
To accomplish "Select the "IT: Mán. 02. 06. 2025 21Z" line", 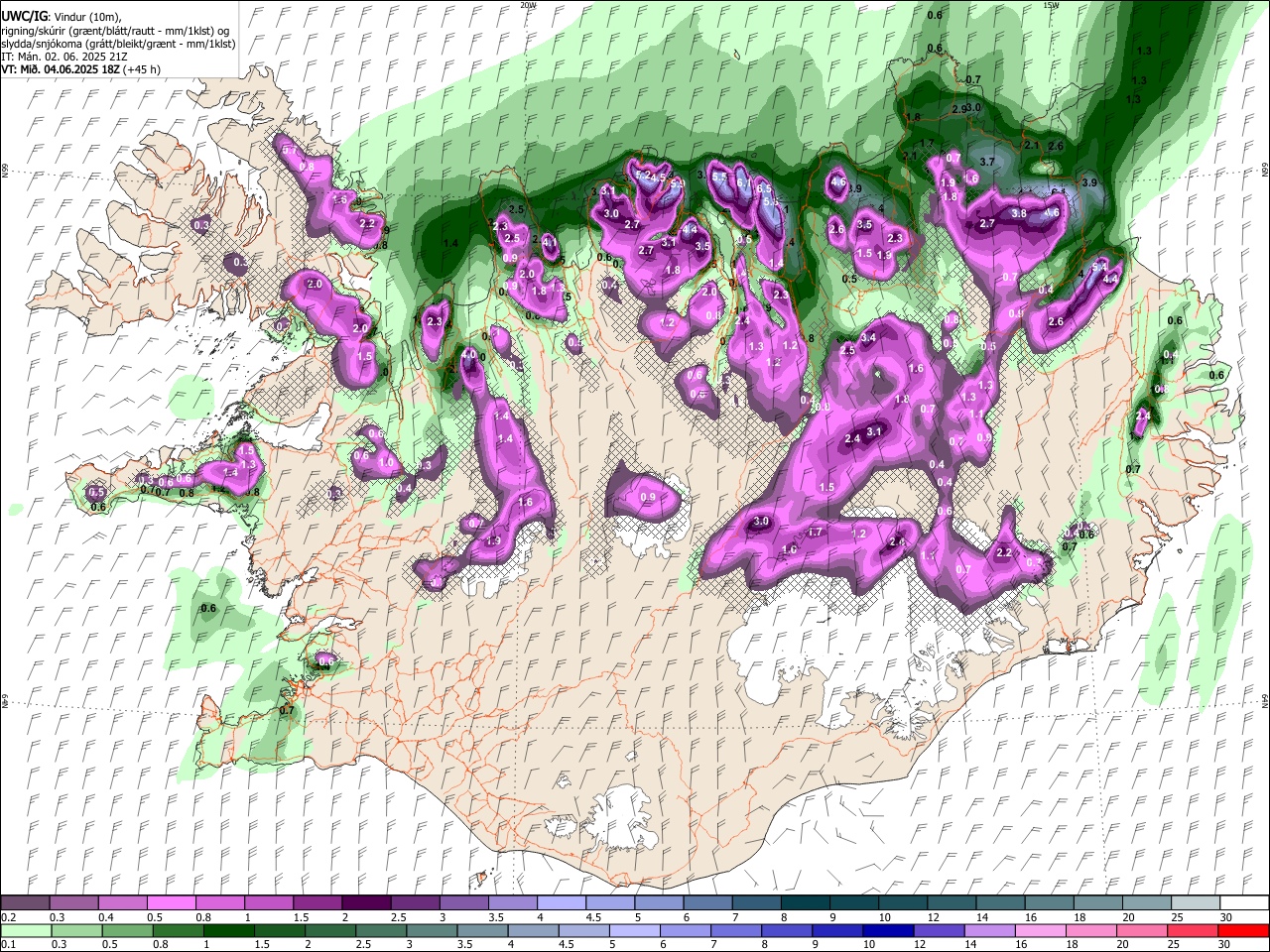I will (x=63, y=57).
